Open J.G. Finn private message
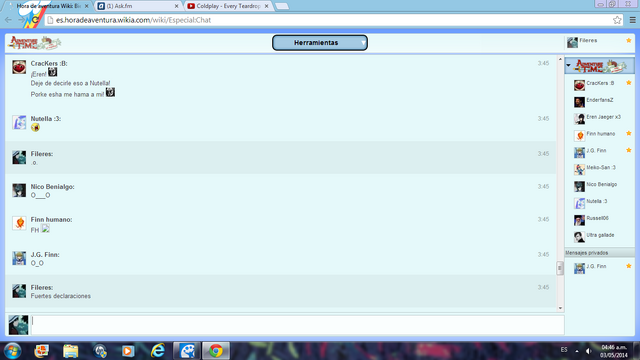This screenshot has height=360, width=640. 599,267
